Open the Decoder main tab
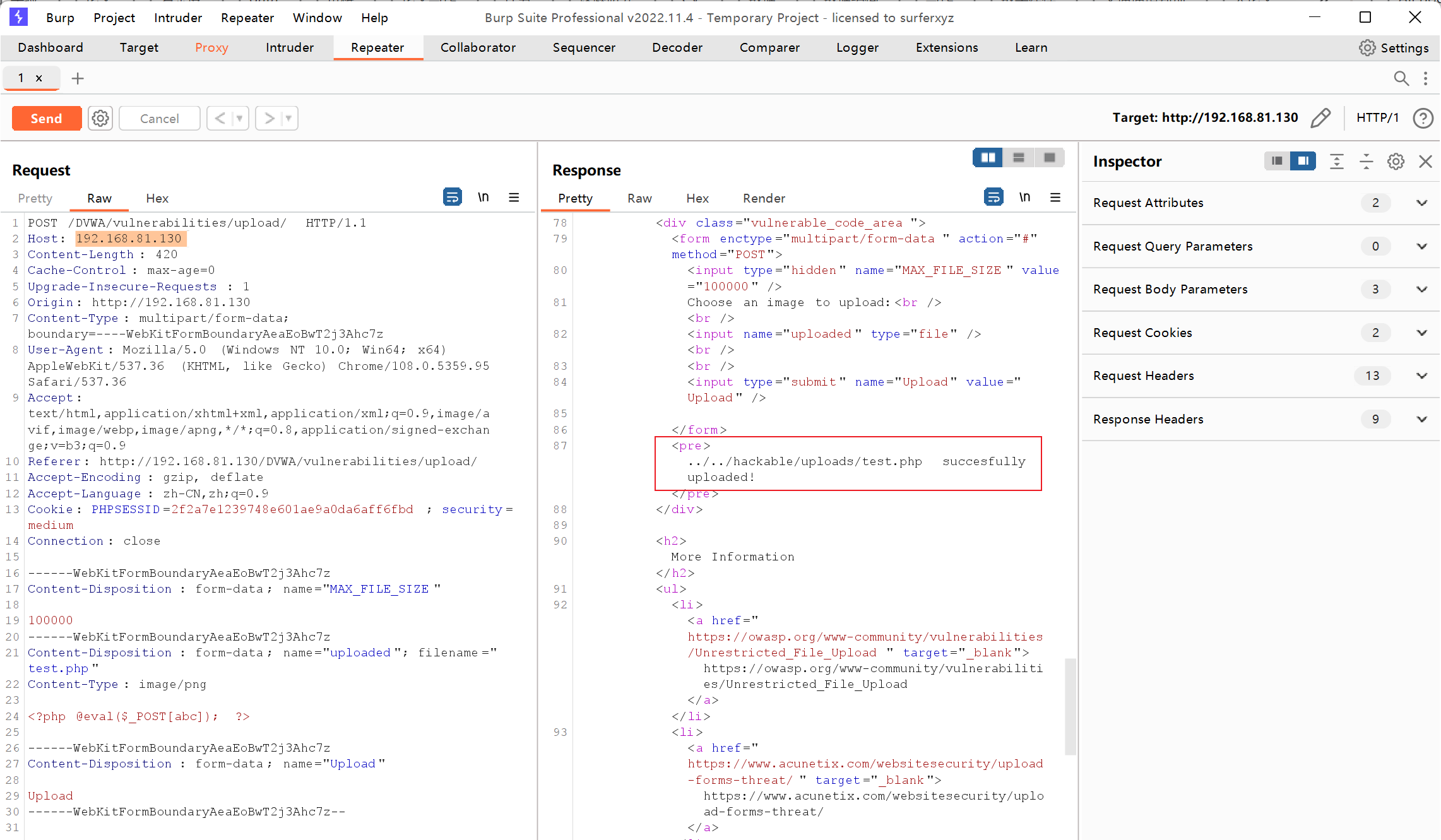Image resolution: width=1441 pixels, height=840 pixels. (x=677, y=47)
